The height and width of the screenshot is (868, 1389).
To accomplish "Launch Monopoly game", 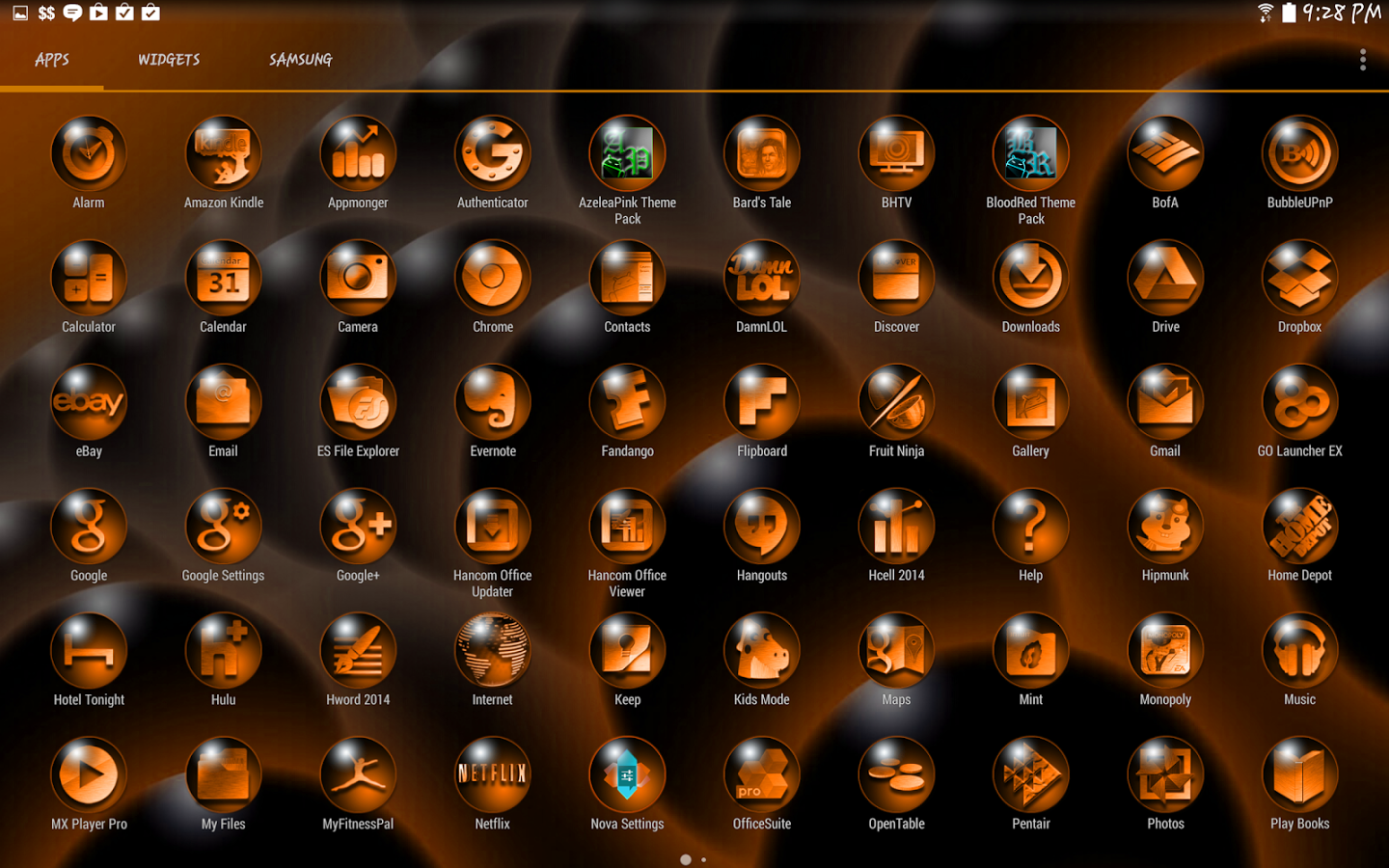I will tap(1165, 651).
